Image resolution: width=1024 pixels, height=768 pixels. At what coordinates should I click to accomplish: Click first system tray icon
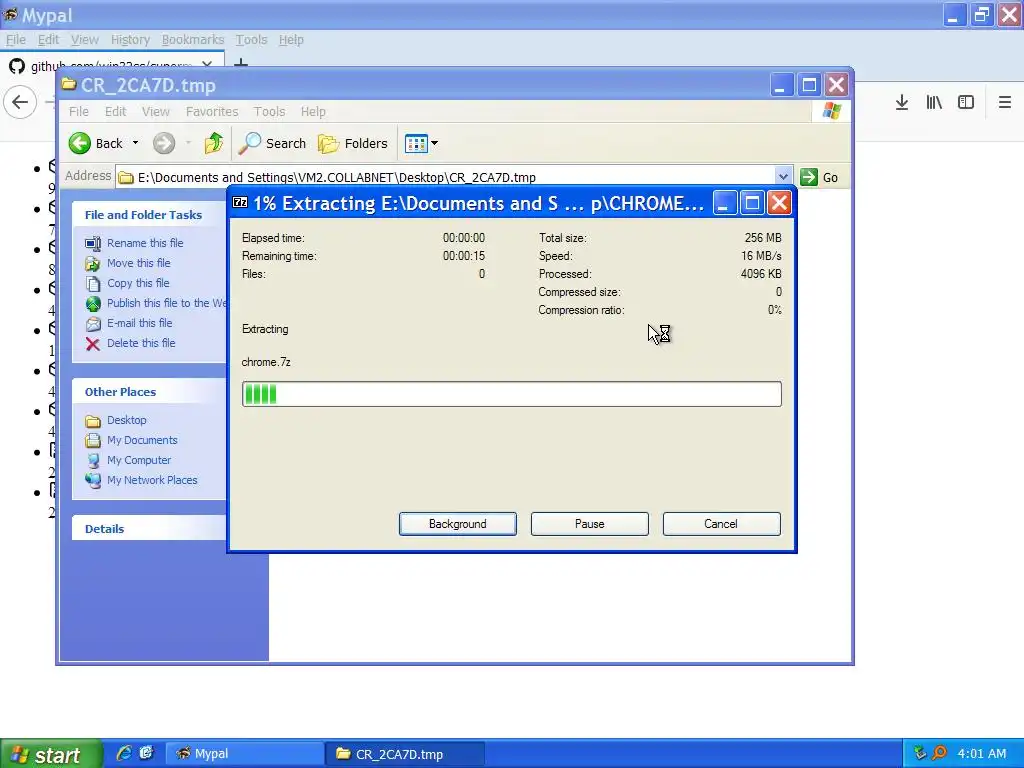(x=920, y=754)
